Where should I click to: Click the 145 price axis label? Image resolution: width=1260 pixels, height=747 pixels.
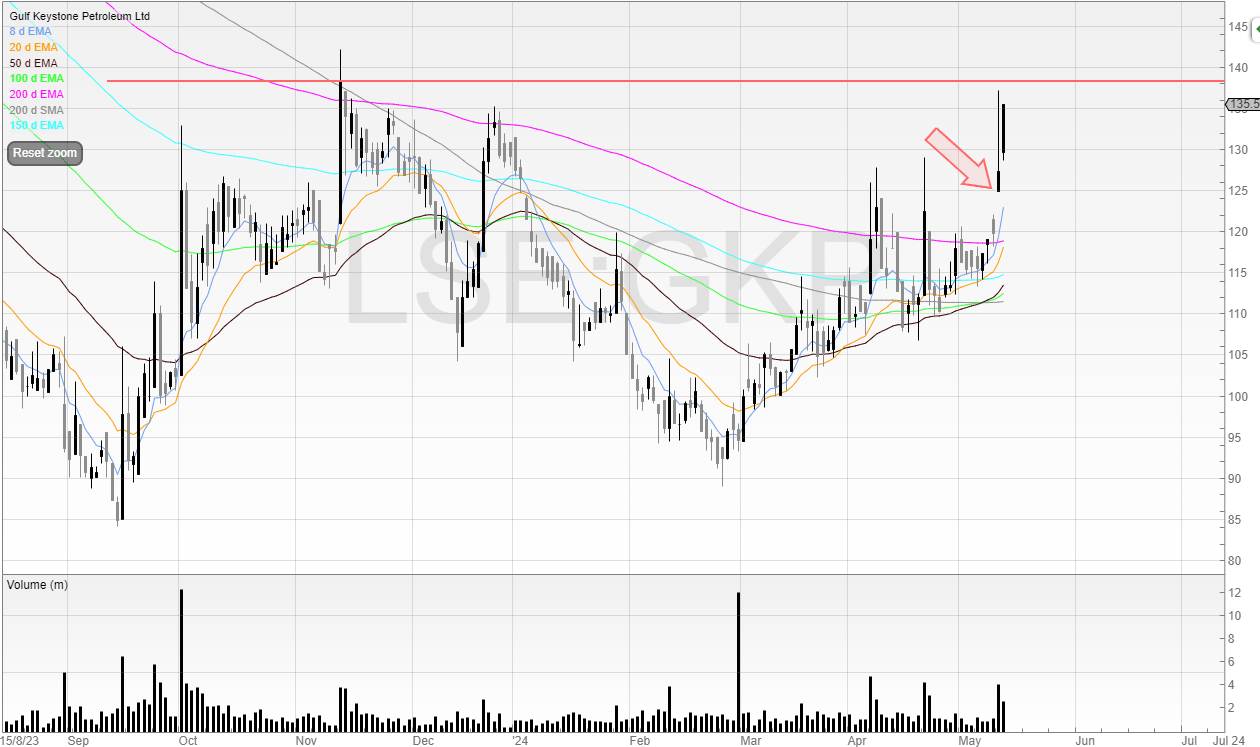[1240, 26]
